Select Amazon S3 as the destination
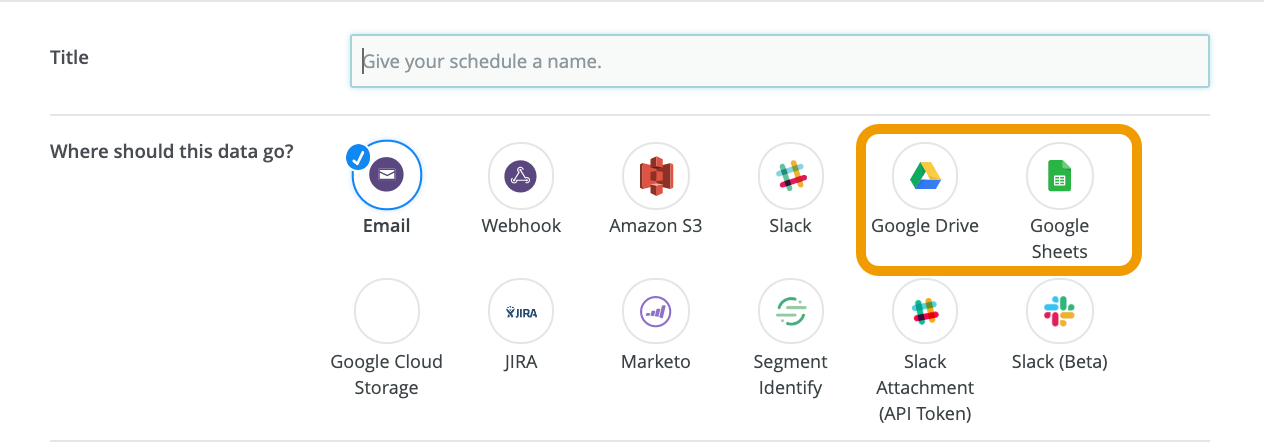This screenshot has height=443, width=1268. coord(656,176)
